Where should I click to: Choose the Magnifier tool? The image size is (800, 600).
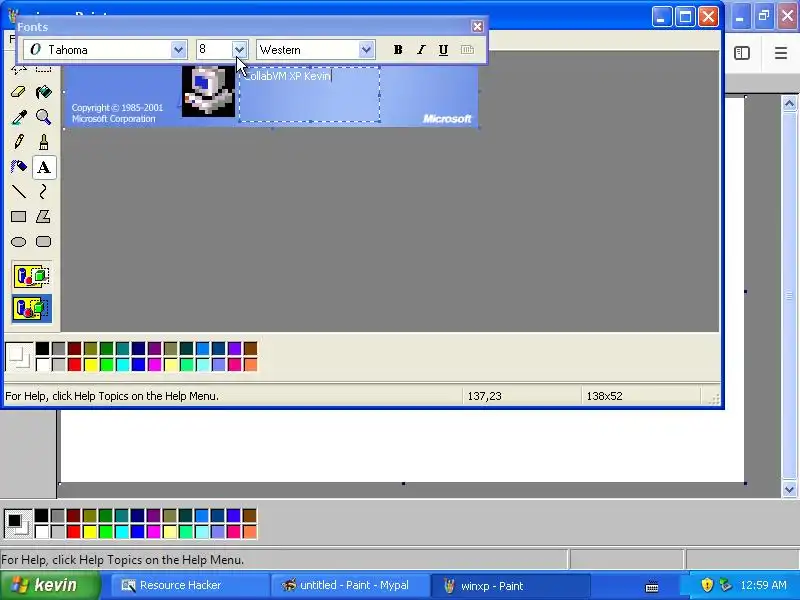click(x=43, y=117)
